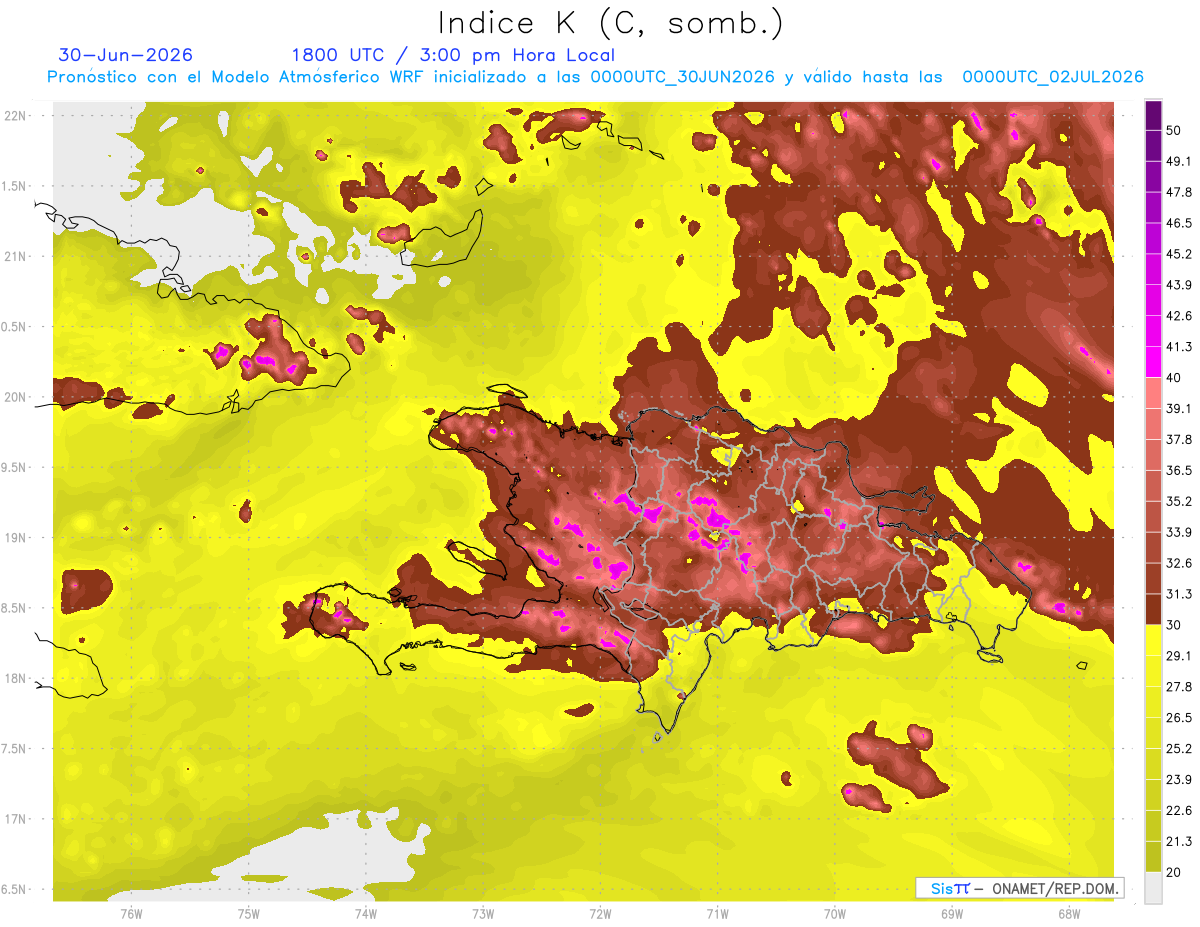Image resolution: width=1200 pixels, height=927 pixels.
Task: Select the "46.5" color scale value
Action: 1179,223
